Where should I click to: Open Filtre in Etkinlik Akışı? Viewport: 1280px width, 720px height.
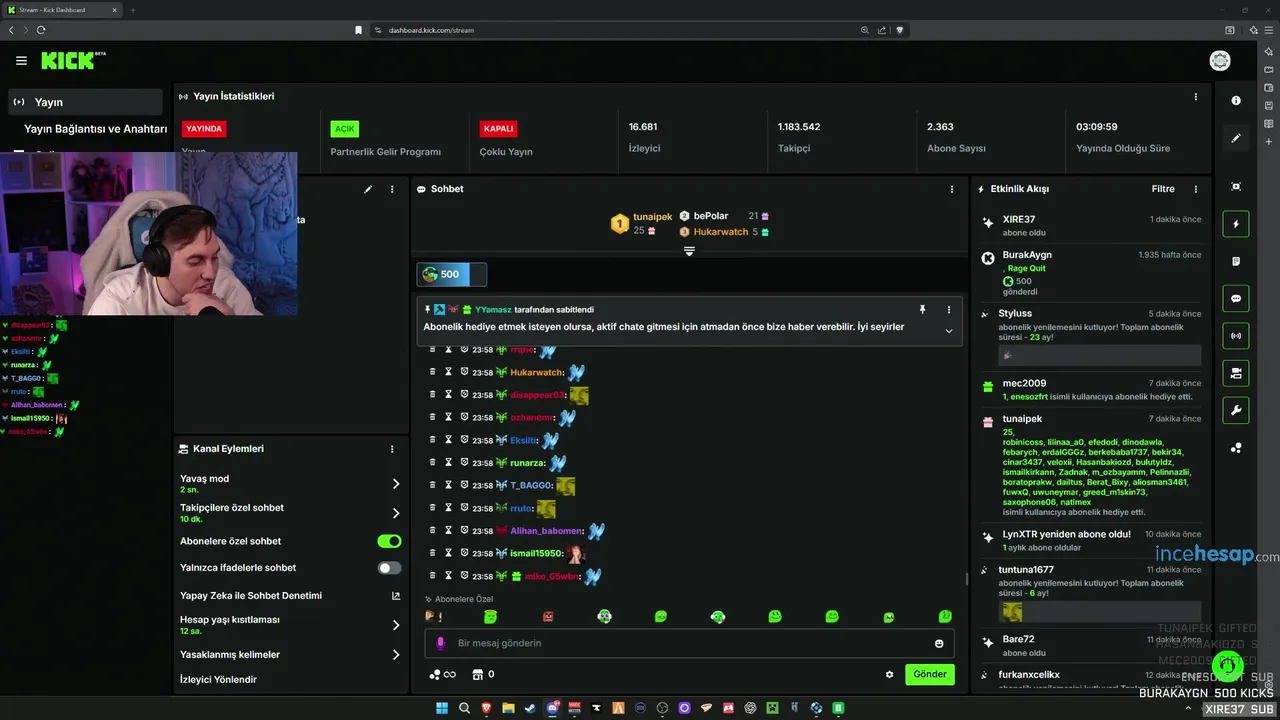[x=1163, y=189]
